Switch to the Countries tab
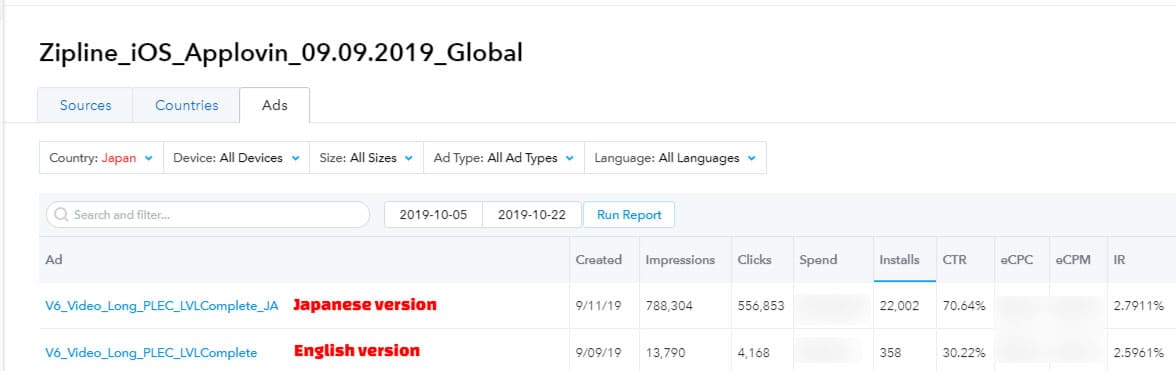The image size is (1176, 371). click(187, 106)
